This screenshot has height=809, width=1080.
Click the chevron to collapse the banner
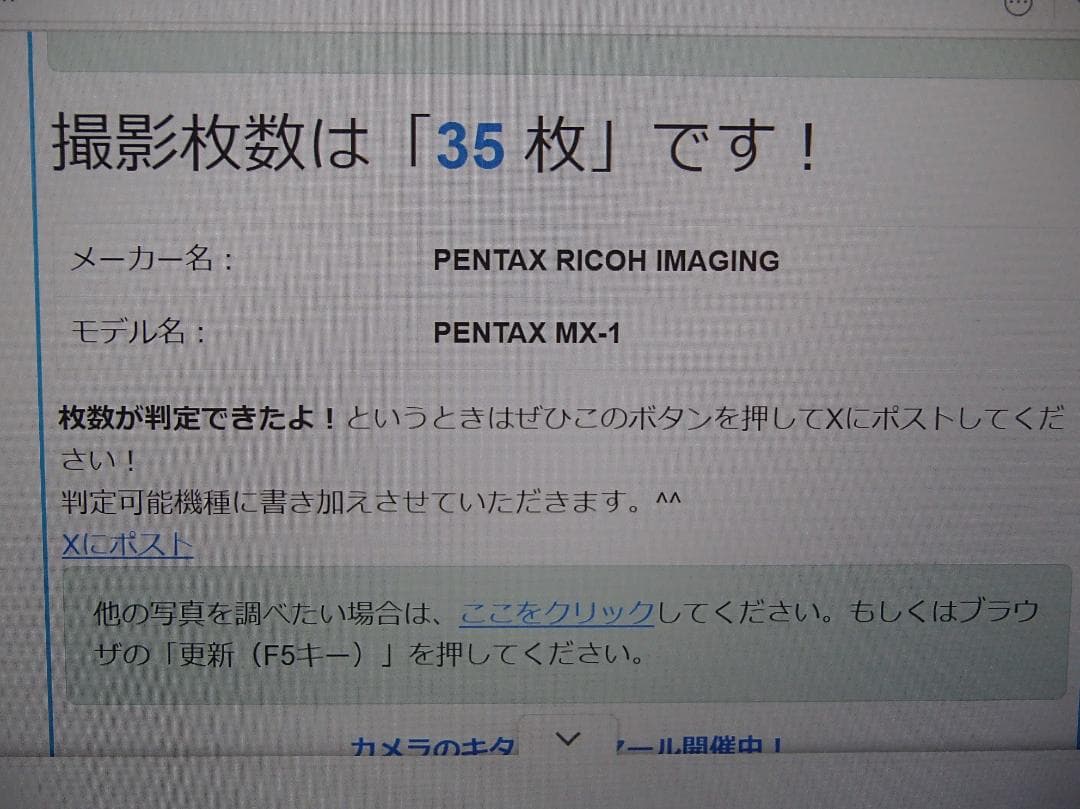pyautogui.click(x=569, y=738)
